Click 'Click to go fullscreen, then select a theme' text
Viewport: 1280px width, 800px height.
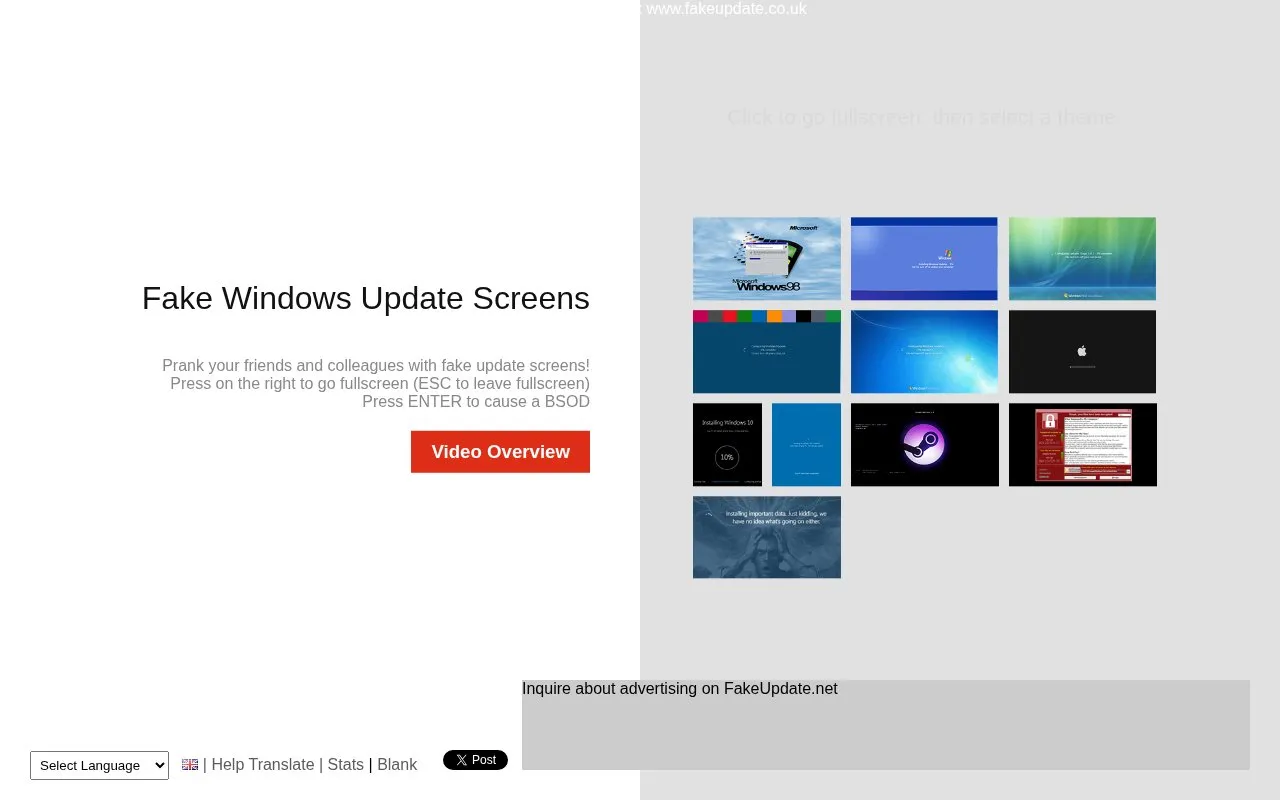tap(921, 117)
